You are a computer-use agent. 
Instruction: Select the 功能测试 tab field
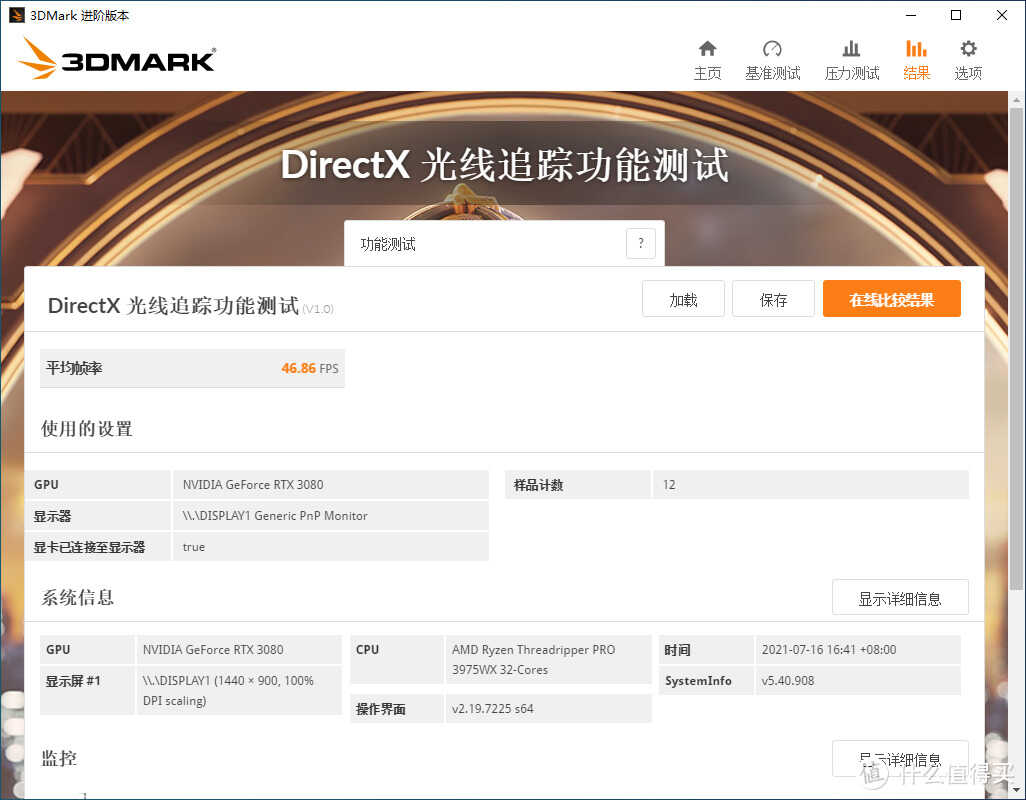click(x=504, y=243)
